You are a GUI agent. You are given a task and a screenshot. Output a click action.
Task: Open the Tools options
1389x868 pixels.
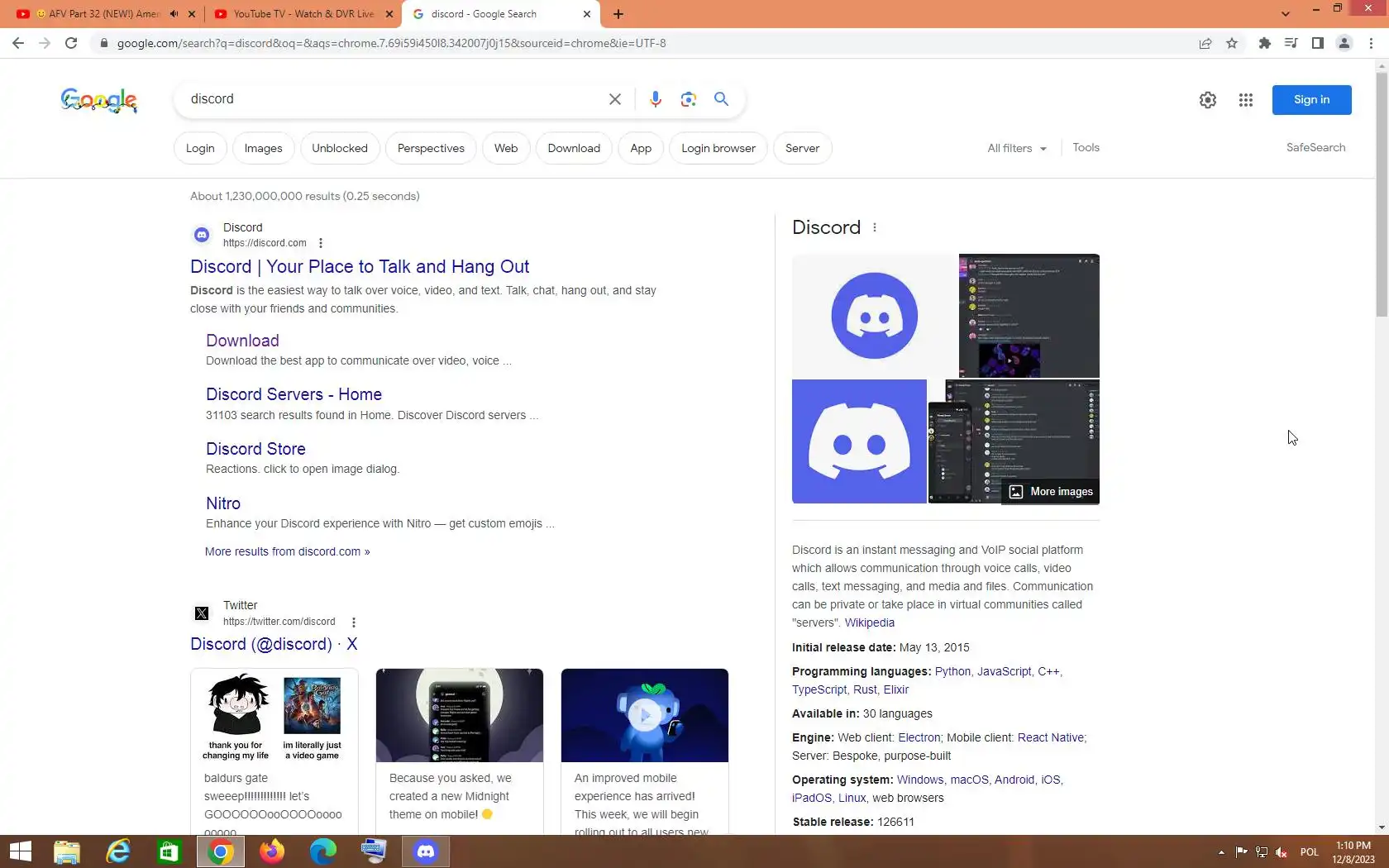[1086, 147]
